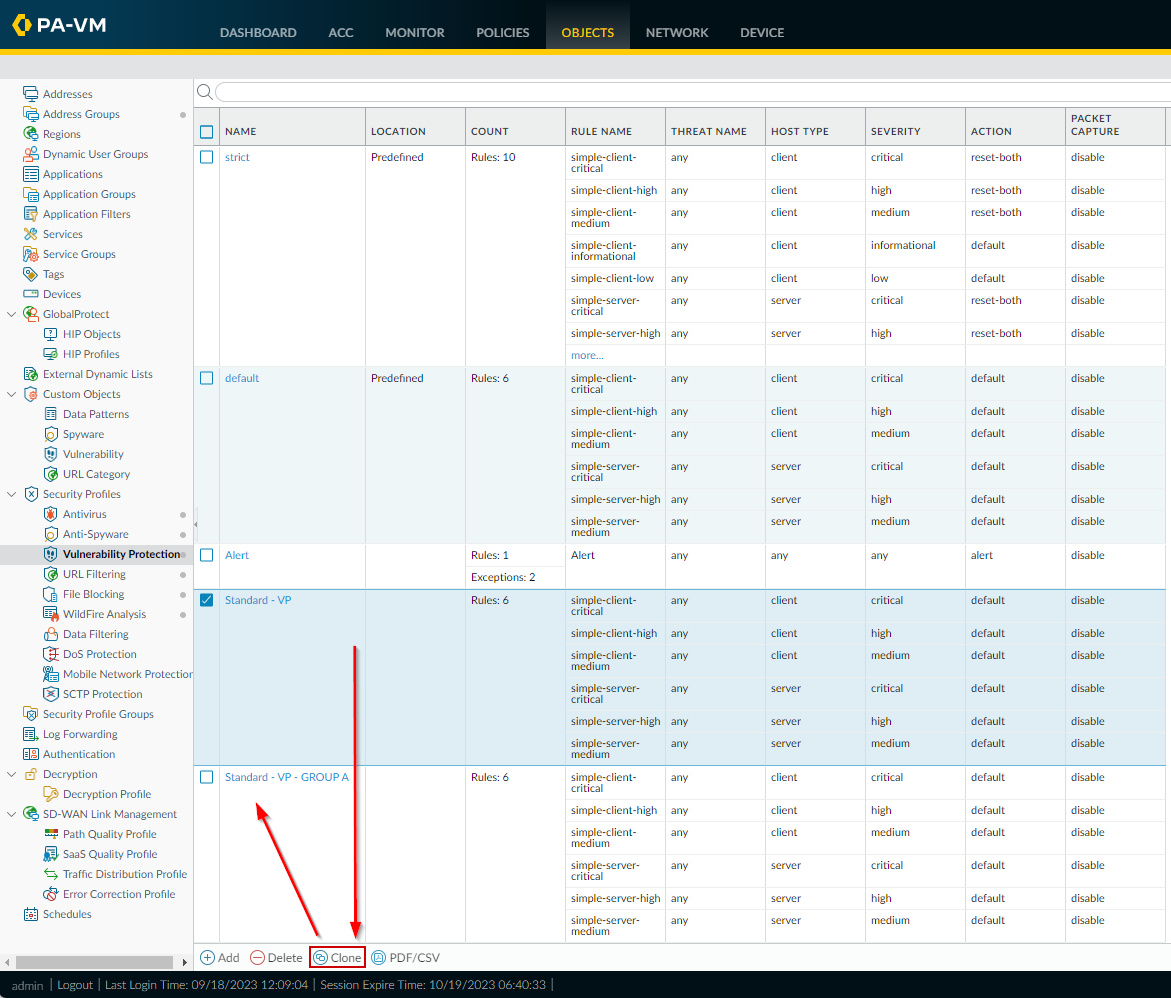Open the MONITOR tab

coord(414,32)
